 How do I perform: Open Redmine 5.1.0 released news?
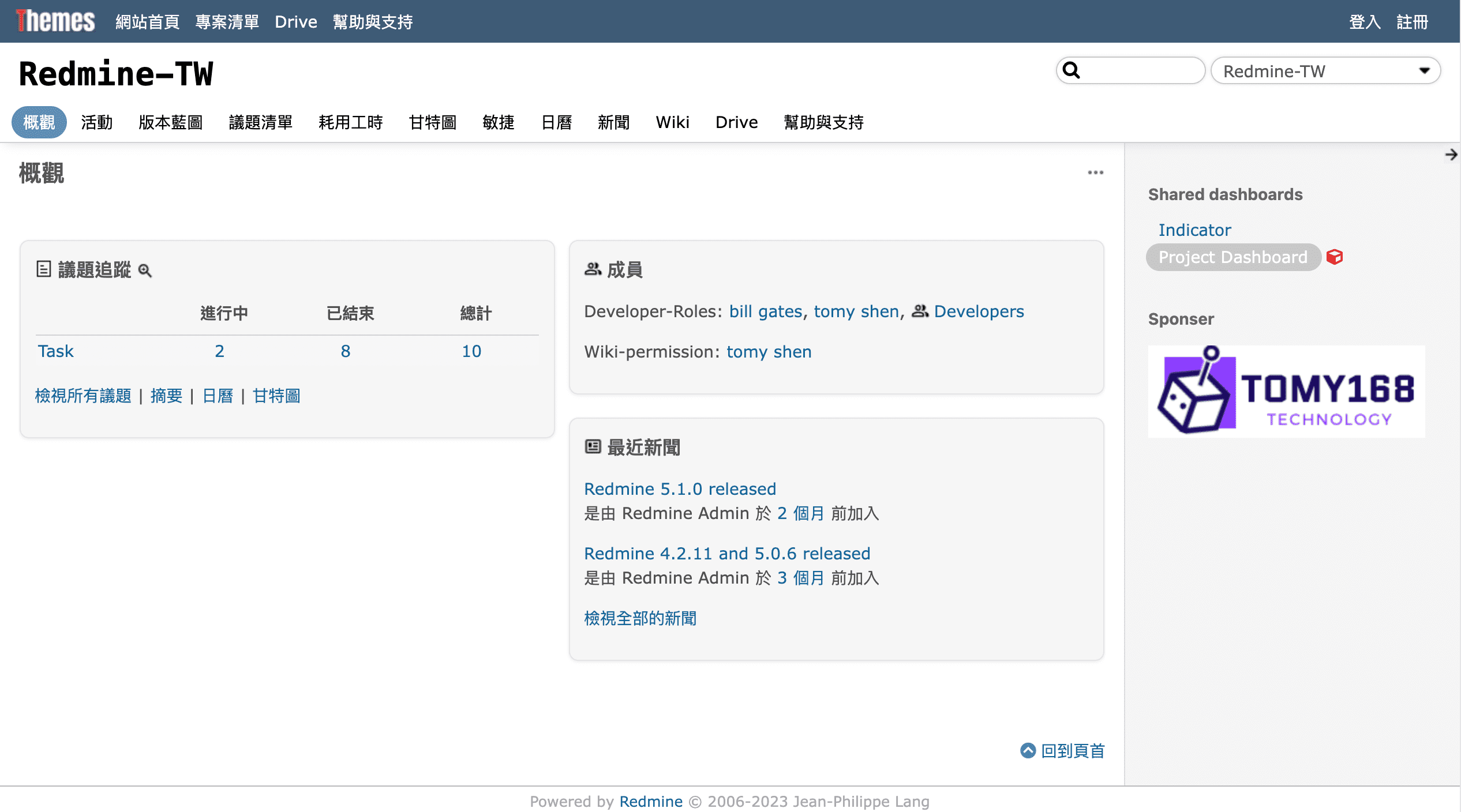click(680, 489)
